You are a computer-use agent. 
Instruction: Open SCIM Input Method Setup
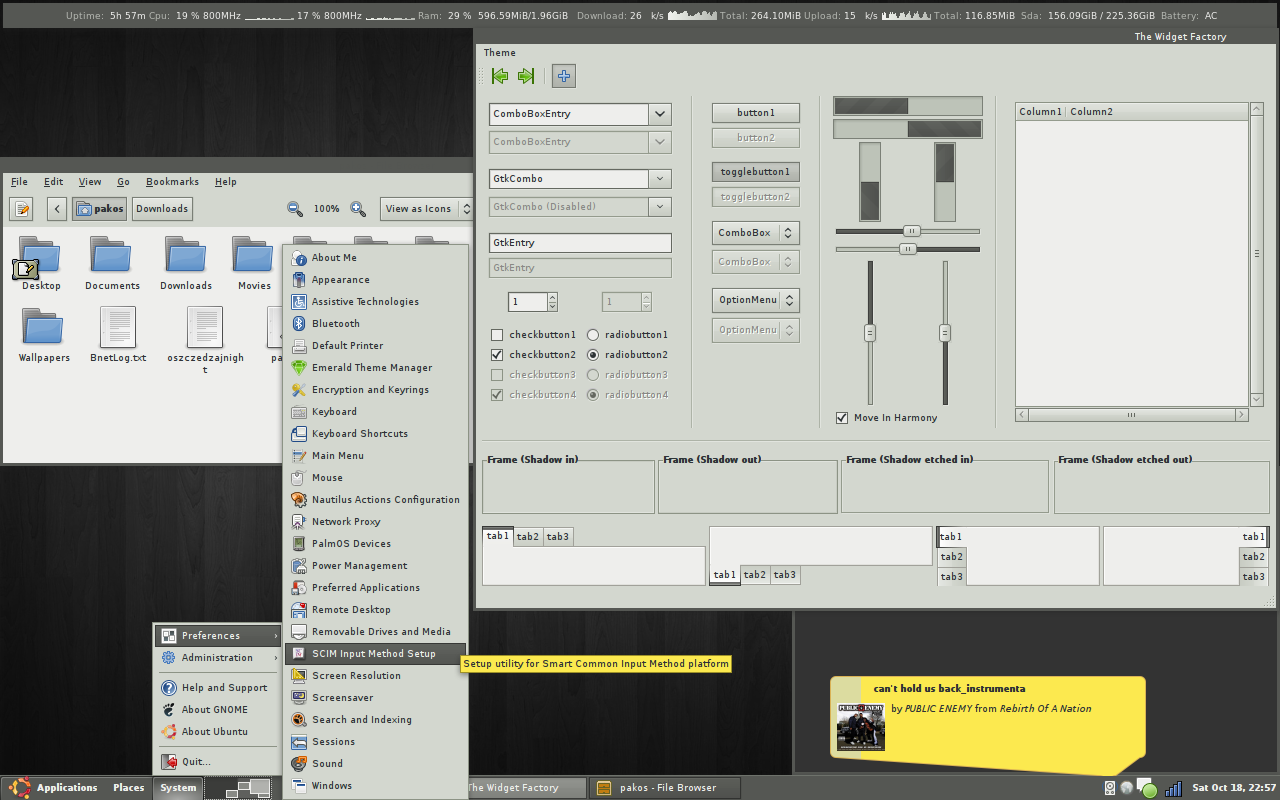pyautogui.click(x=376, y=653)
